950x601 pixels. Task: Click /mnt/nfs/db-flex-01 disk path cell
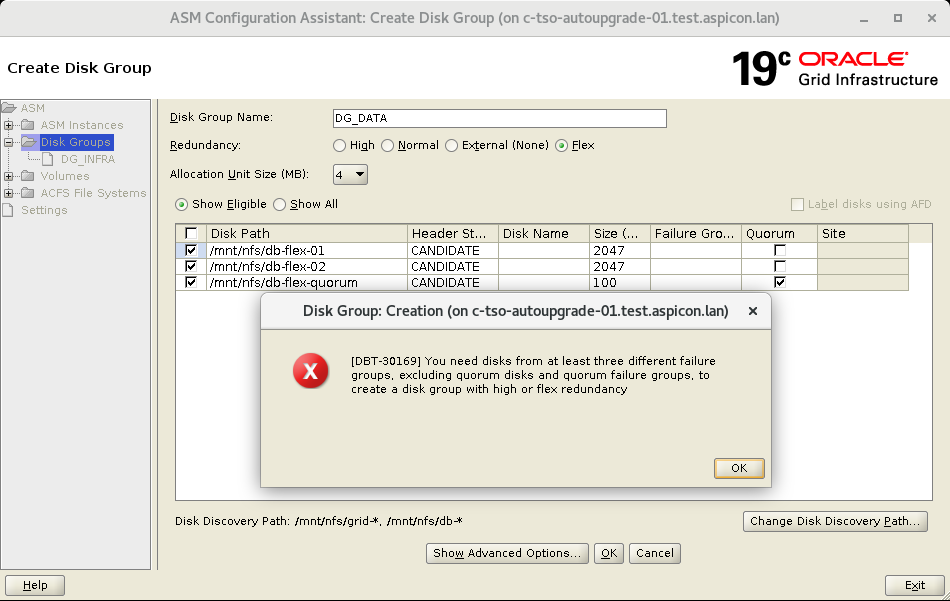pyautogui.click(x=307, y=250)
